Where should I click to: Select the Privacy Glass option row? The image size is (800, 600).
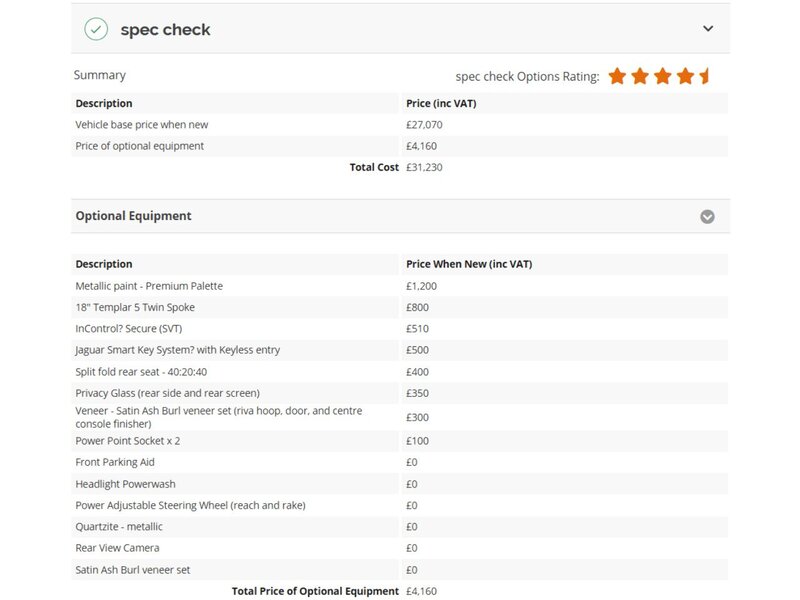coord(167,393)
